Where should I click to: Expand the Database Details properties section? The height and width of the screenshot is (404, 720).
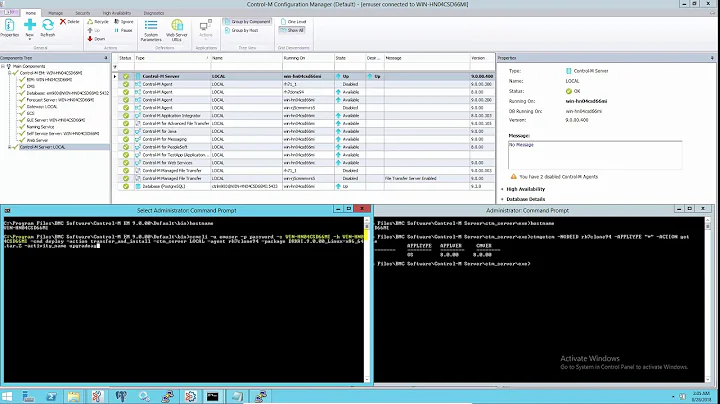click(x=502, y=199)
